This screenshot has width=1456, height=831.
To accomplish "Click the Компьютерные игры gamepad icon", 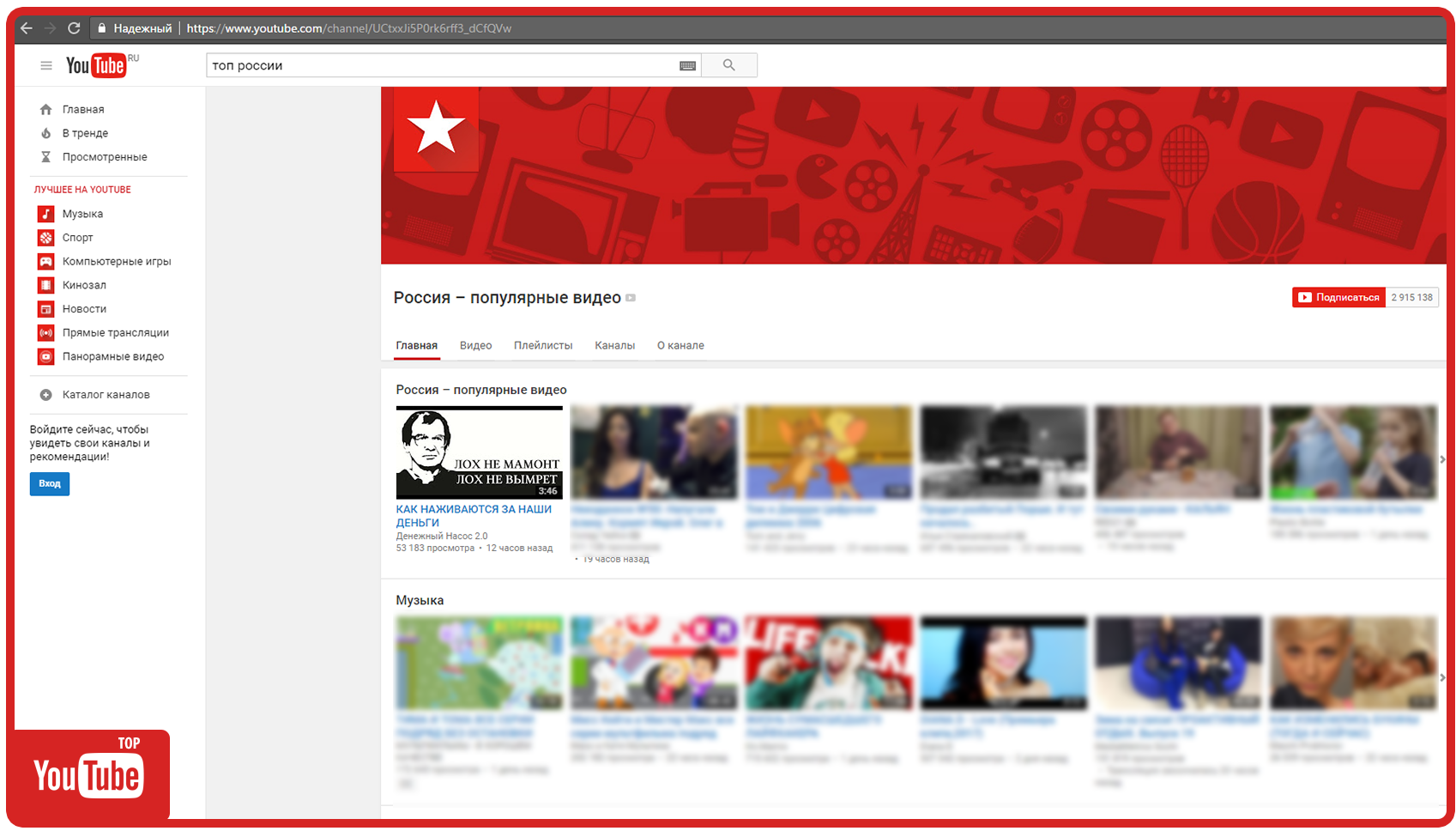I will tap(45, 261).
